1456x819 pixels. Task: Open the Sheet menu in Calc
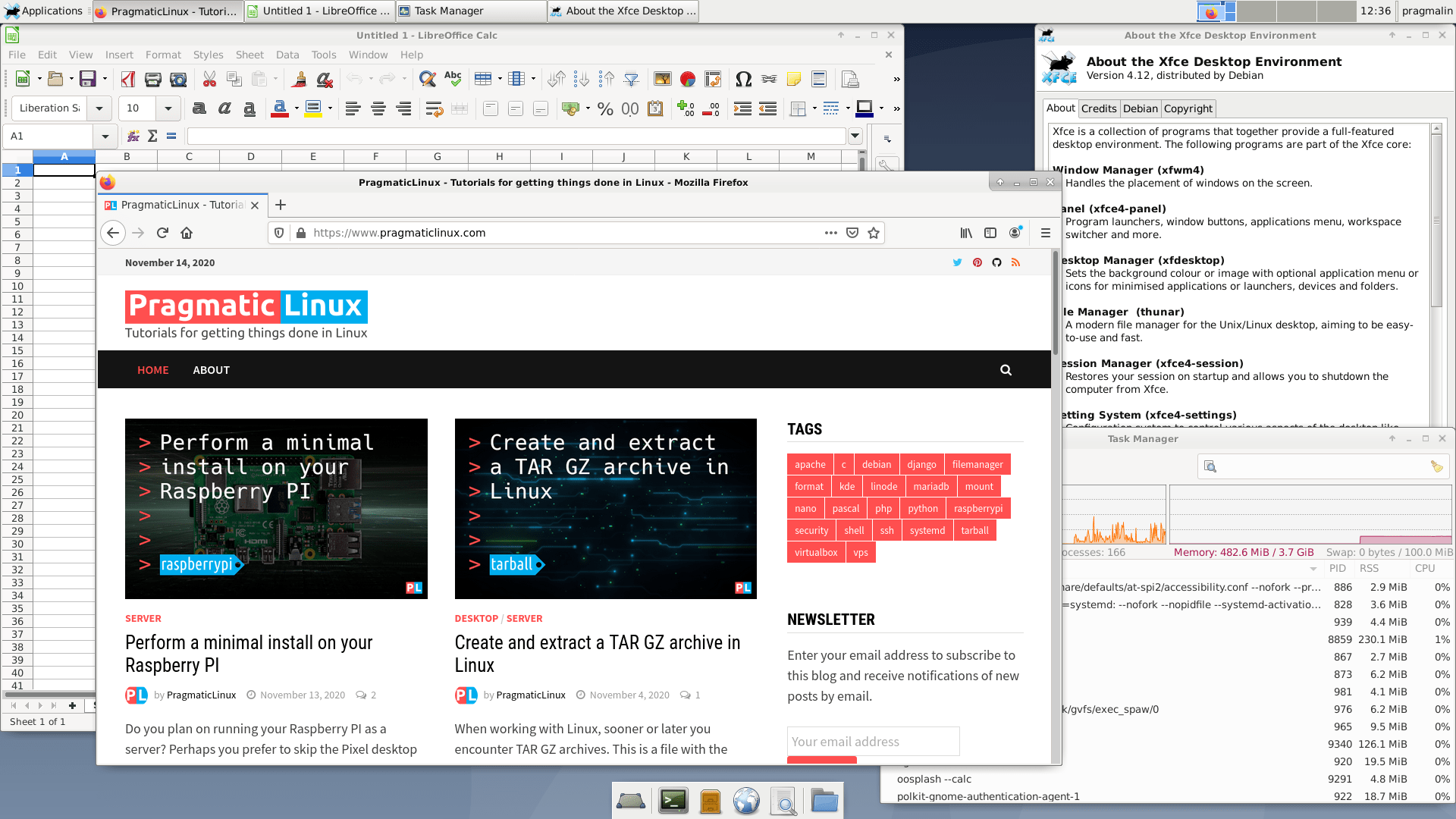(x=249, y=55)
